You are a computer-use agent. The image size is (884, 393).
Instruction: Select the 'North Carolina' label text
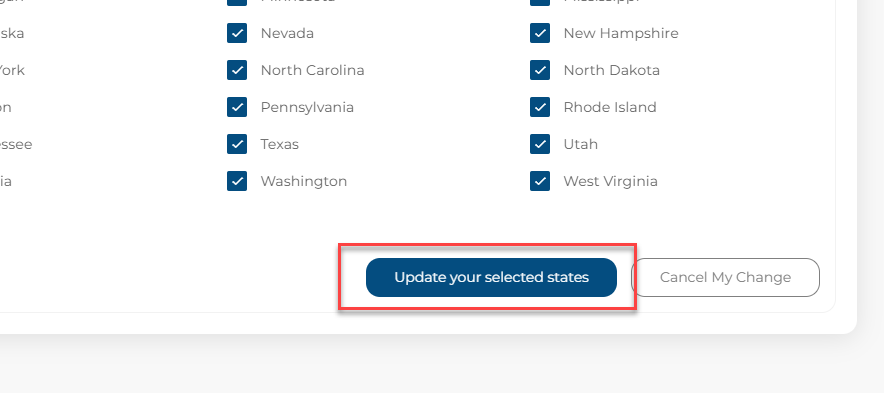pyautogui.click(x=312, y=70)
